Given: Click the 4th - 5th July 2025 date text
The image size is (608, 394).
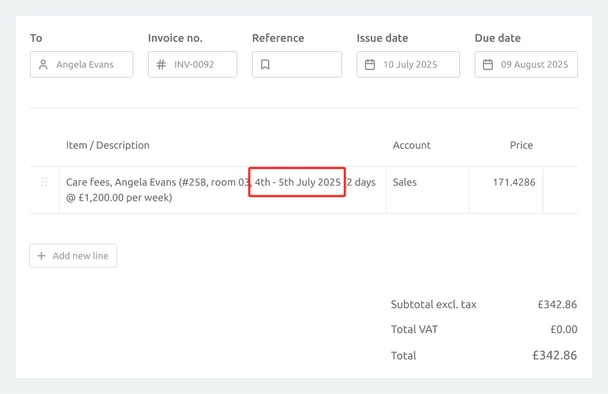Looking at the screenshot, I should pyautogui.click(x=297, y=182).
